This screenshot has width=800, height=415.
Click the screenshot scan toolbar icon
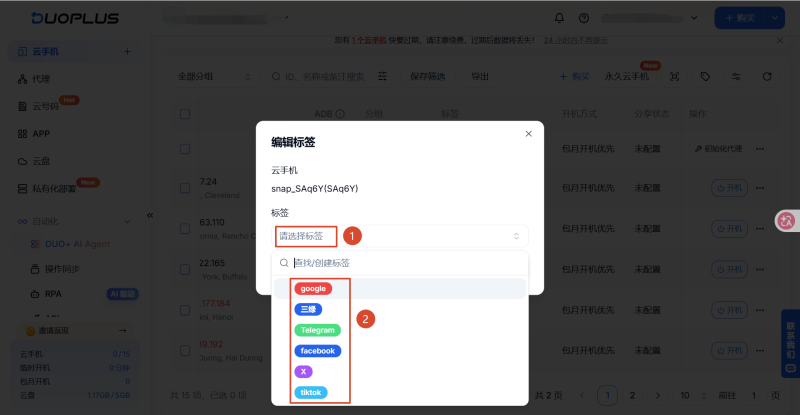(x=674, y=77)
